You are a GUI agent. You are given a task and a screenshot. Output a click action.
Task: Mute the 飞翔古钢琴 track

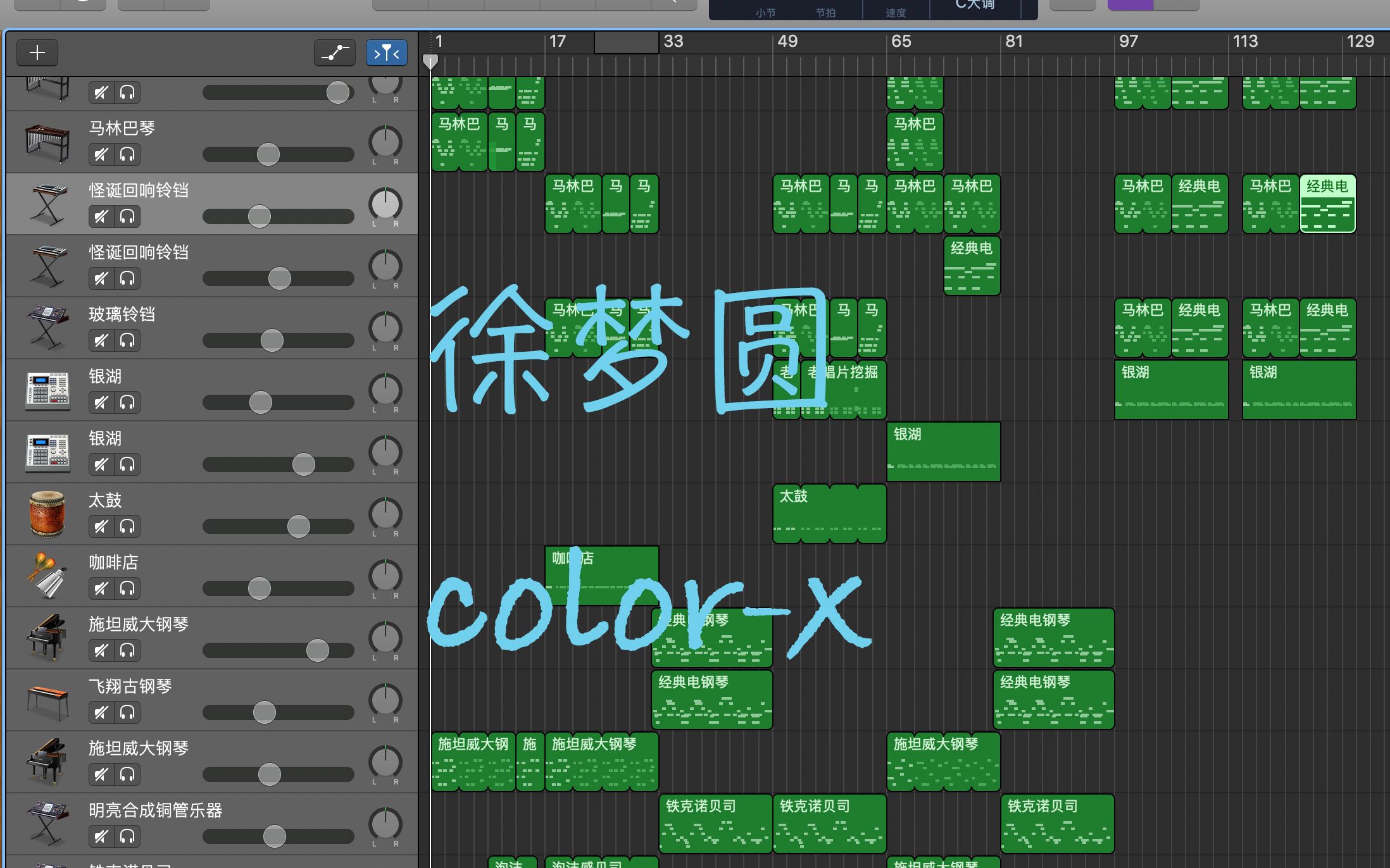[101, 712]
